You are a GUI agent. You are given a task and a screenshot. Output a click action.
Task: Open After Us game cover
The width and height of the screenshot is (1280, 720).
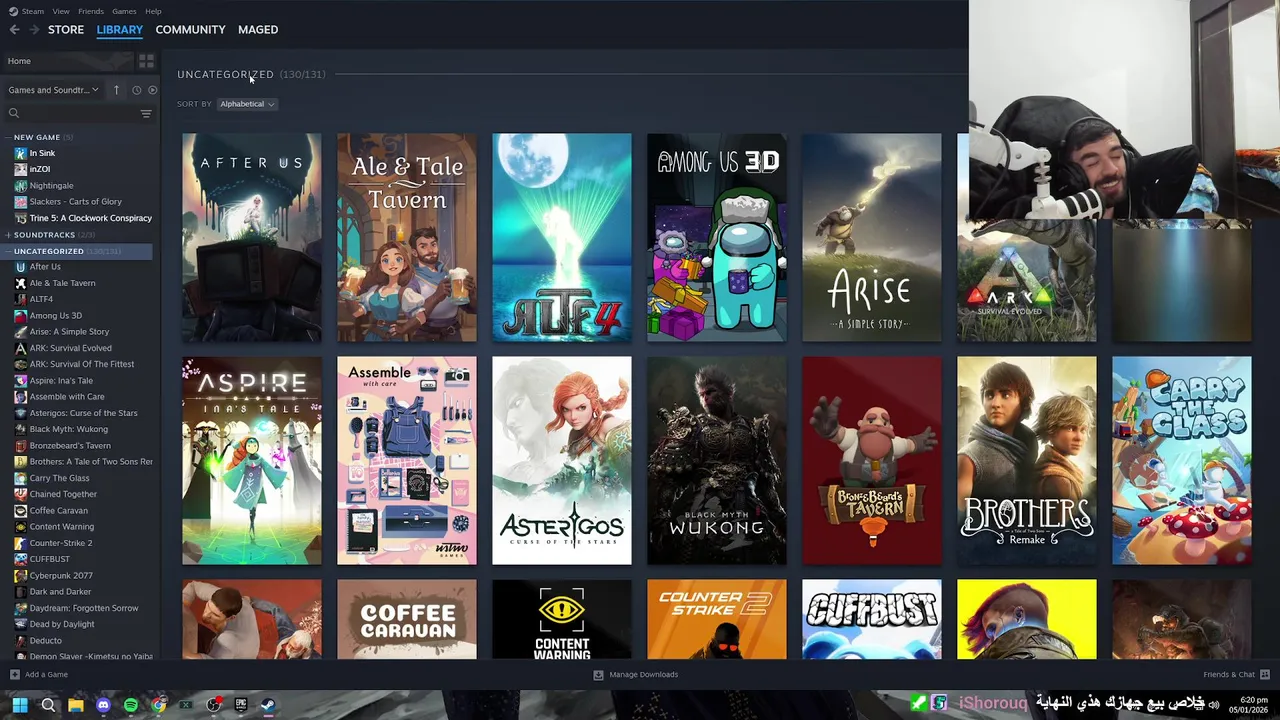click(x=252, y=237)
